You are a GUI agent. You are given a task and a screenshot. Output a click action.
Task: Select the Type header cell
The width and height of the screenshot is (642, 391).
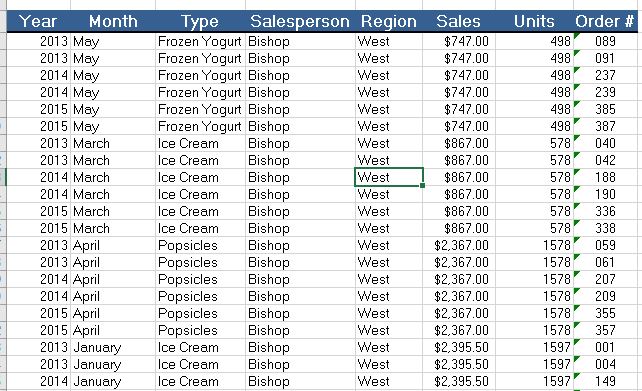(x=200, y=21)
